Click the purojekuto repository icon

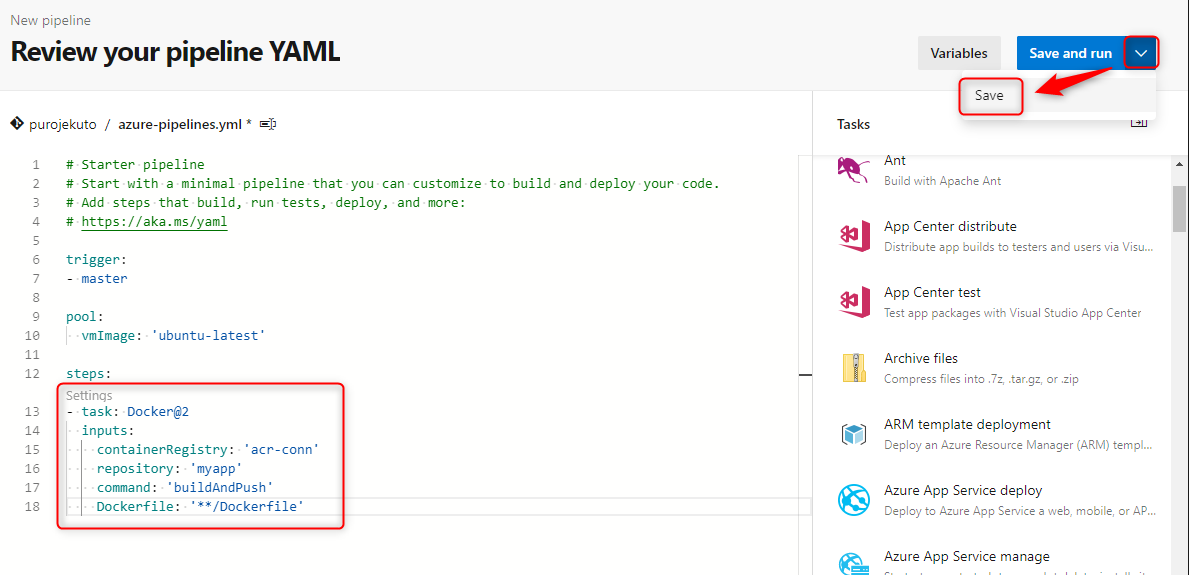17,124
